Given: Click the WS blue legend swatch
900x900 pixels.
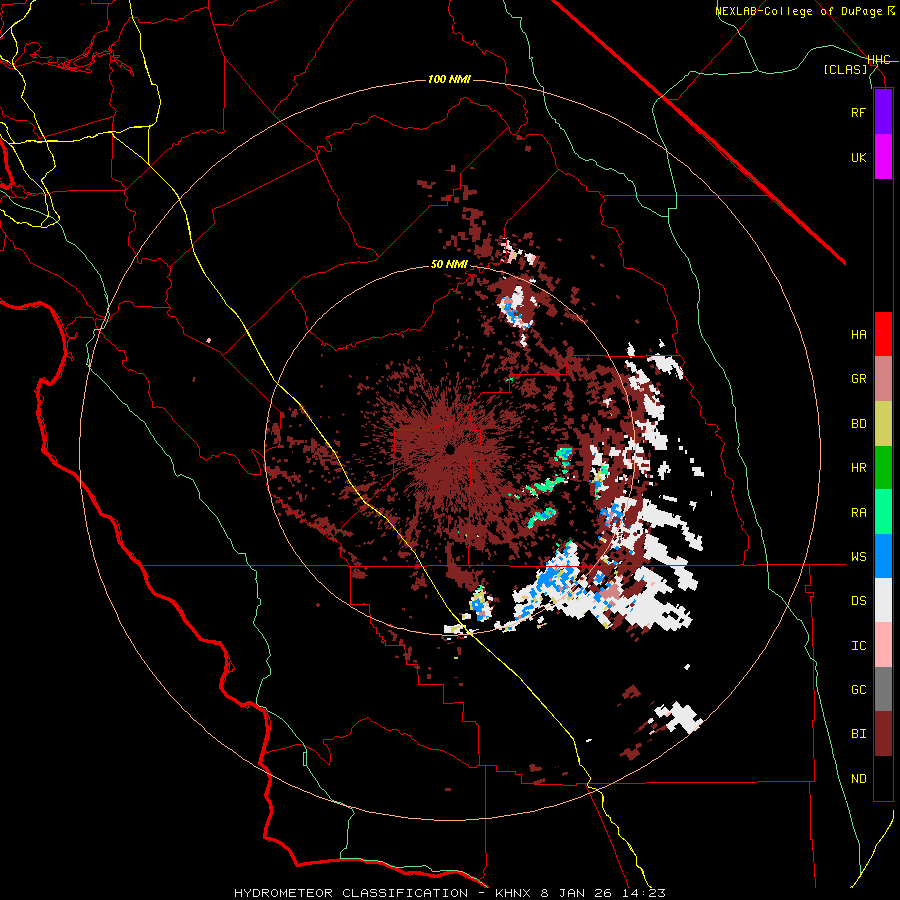Looking at the screenshot, I should [x=883, y=556].
